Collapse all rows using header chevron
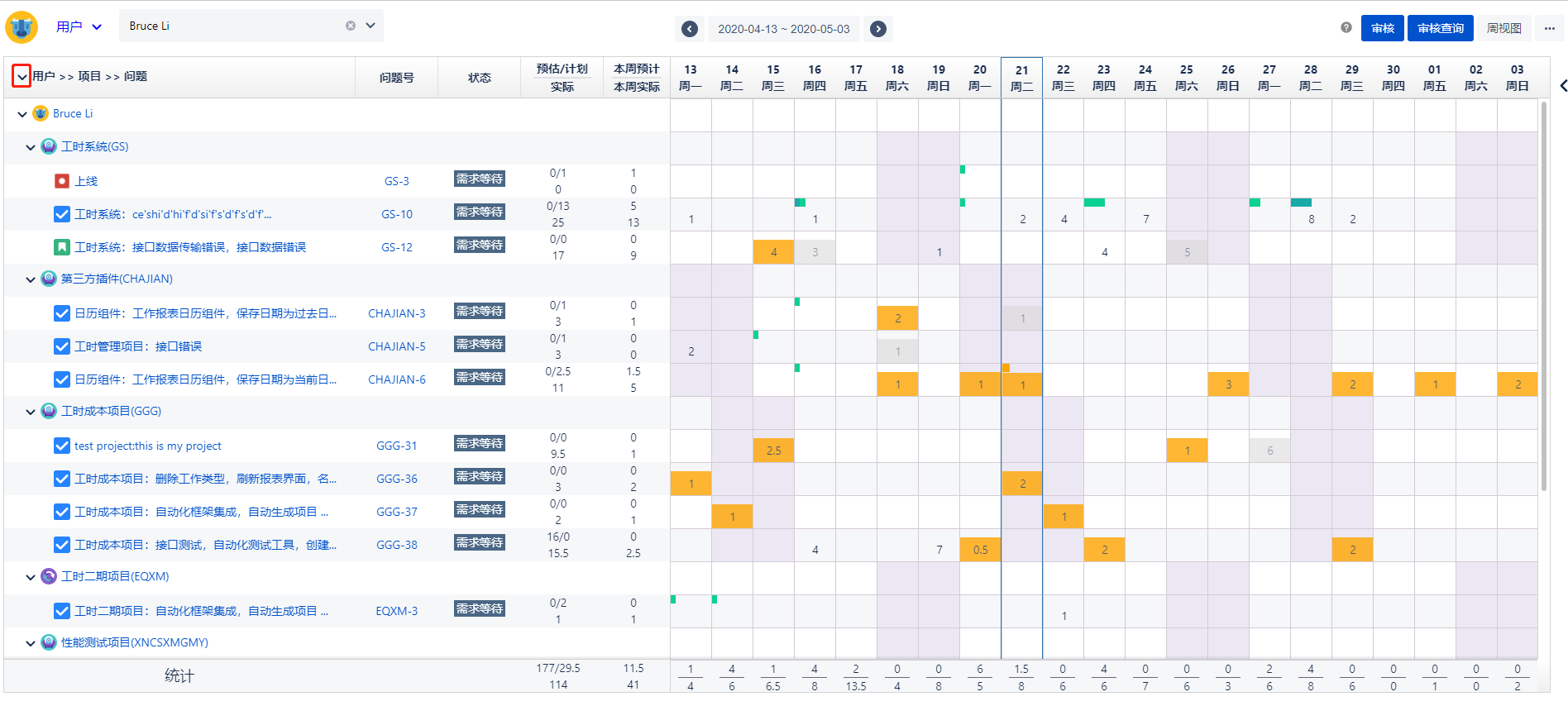Image resolution: width=1568 pixels, height=706 pixels. 22,77
